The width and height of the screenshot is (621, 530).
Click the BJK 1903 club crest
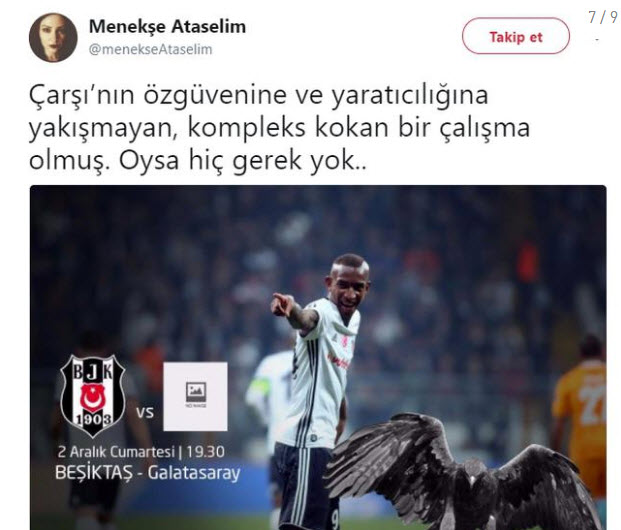[93, 396]
